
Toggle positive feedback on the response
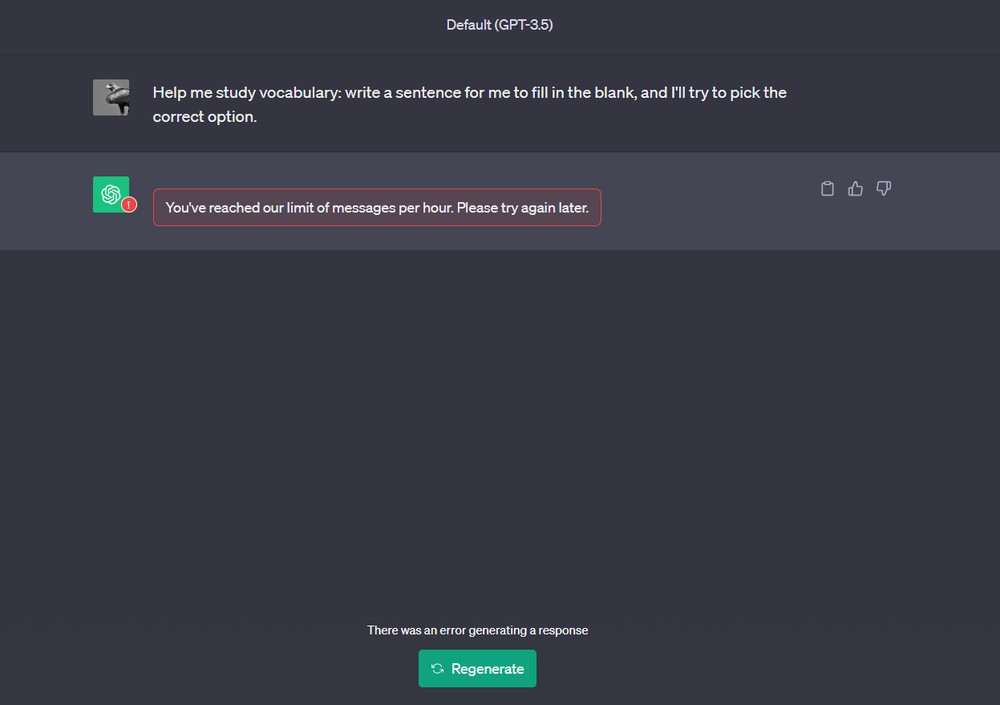click(x=855, y=188)
